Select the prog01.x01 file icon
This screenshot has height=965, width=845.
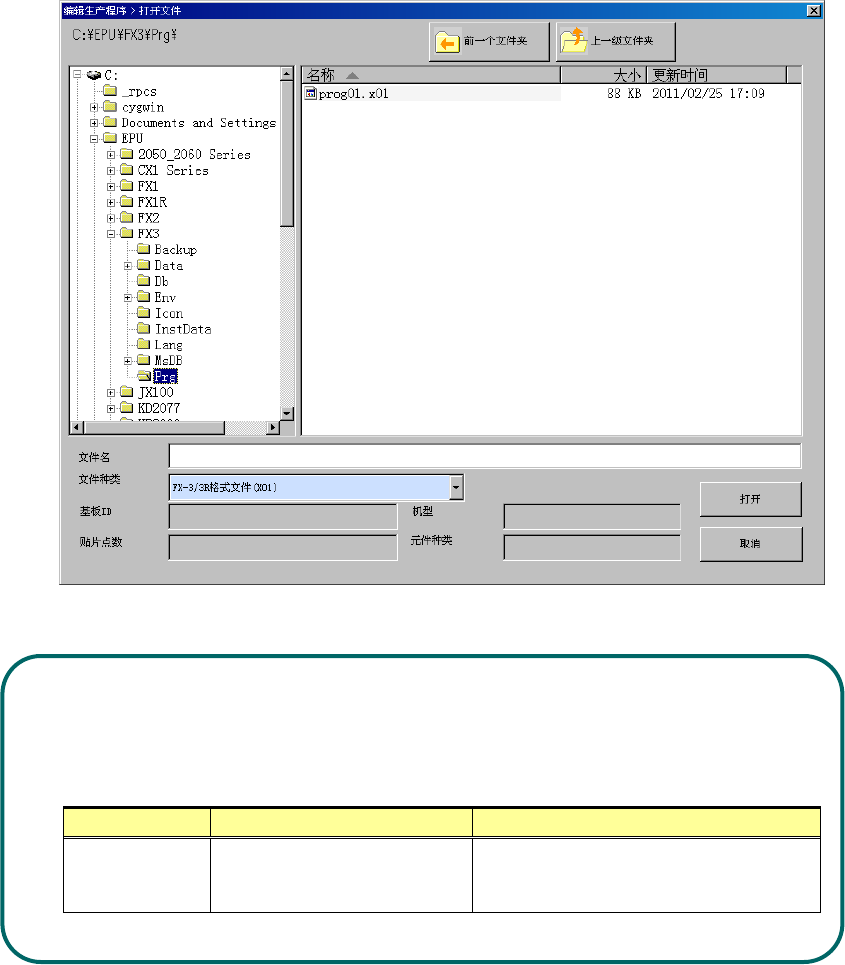coord(311,94)
